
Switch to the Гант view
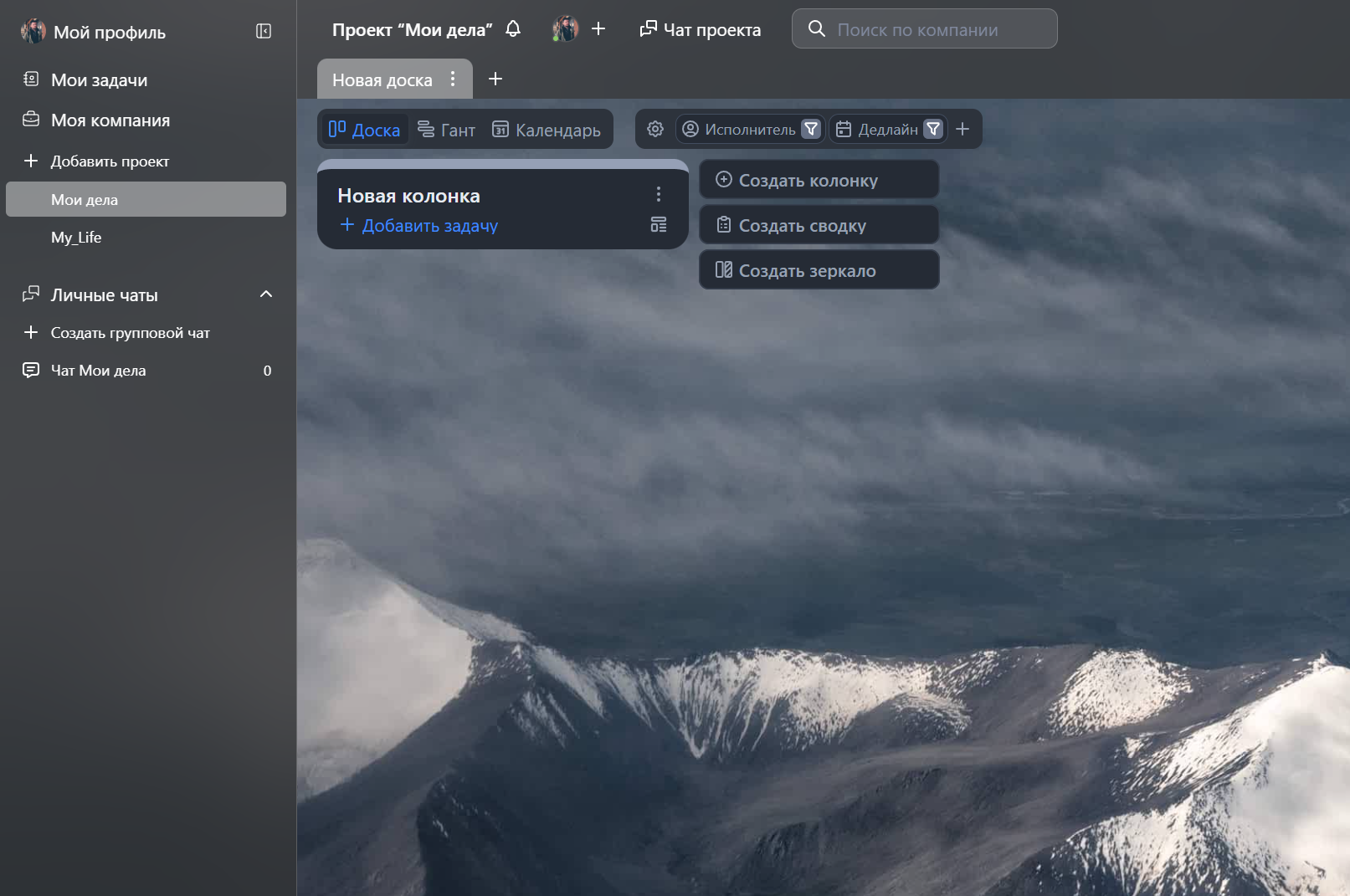point(446,130)
